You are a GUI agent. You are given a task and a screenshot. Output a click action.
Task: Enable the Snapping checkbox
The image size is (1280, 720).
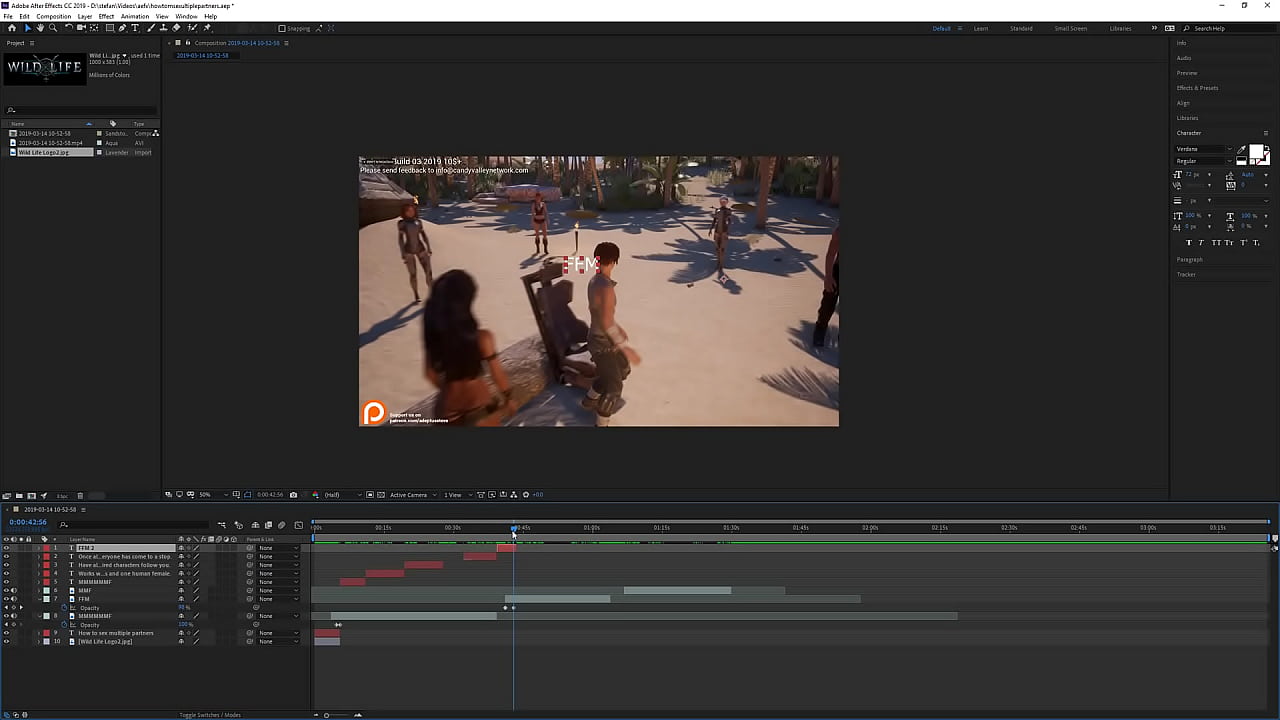(282, 28)
